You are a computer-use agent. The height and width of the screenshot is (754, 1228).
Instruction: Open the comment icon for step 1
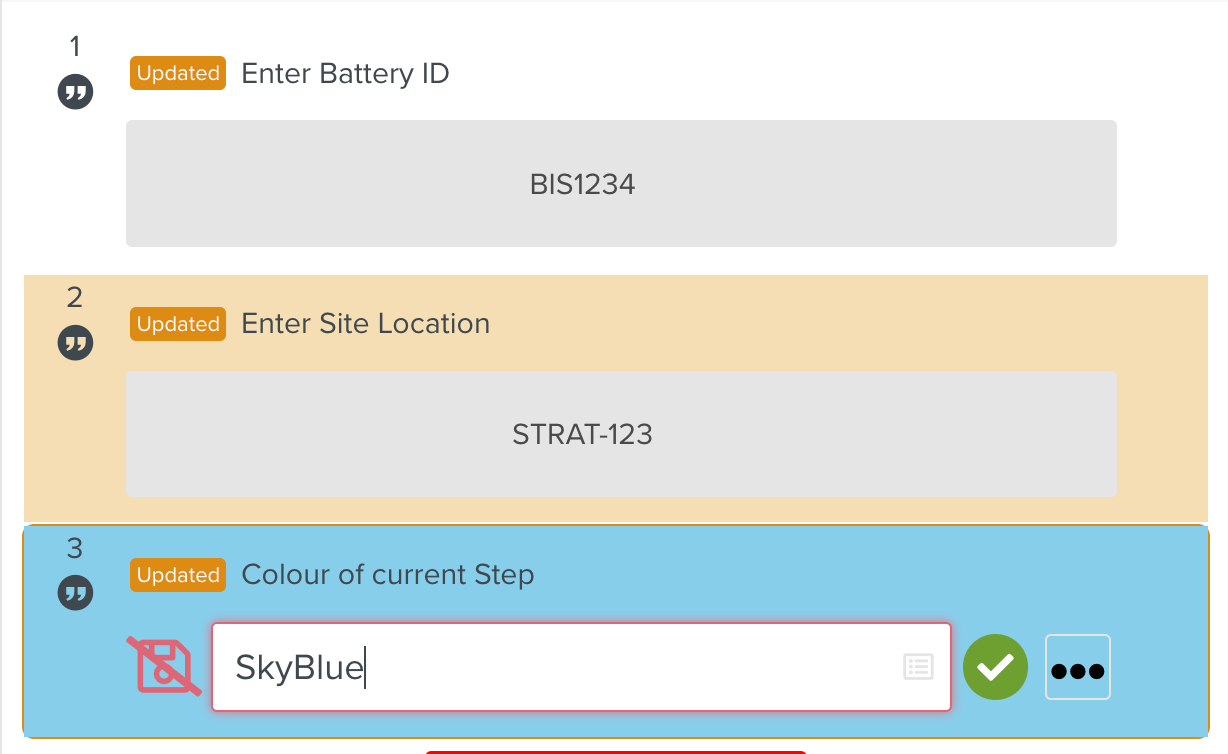click(x=75, y=94)
